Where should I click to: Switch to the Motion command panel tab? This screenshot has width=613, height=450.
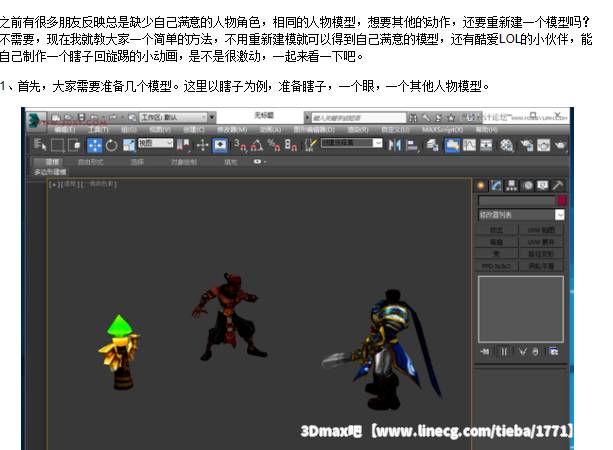click(x=528, y=186)
